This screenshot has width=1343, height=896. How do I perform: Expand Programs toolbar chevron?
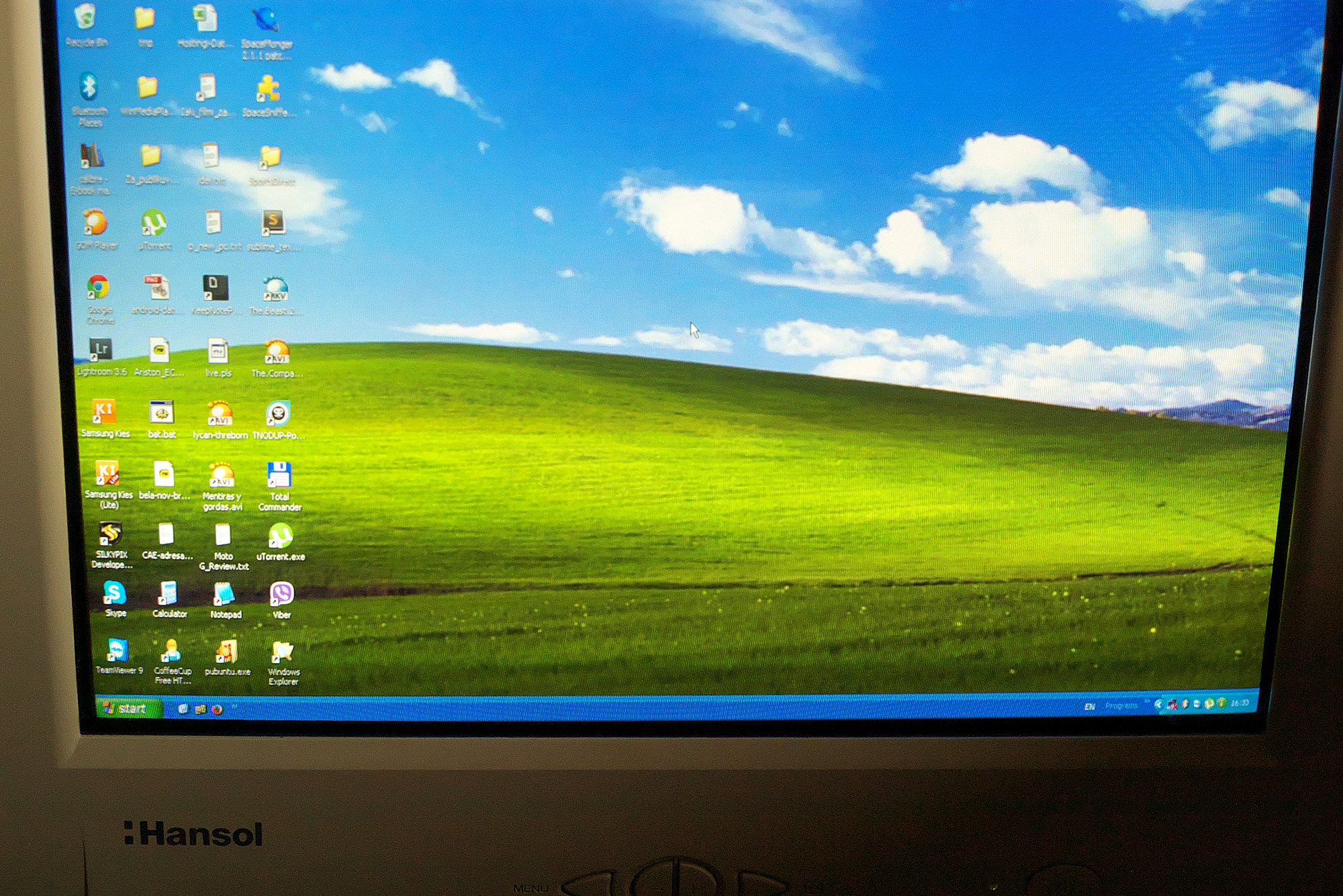[1147, 701]
